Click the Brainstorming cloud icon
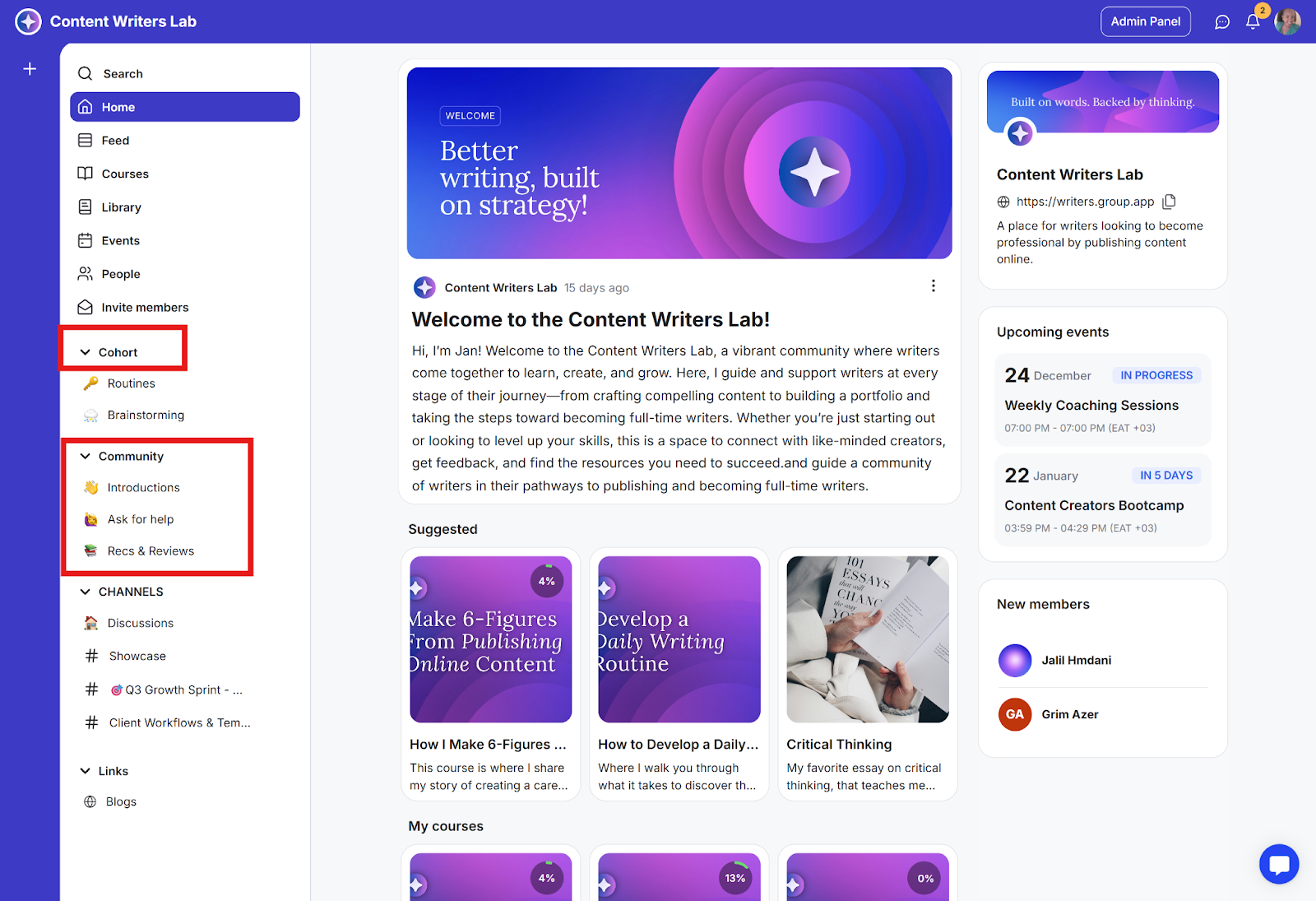The height and width of the screenshot is (901, 1316). [91, 416]
